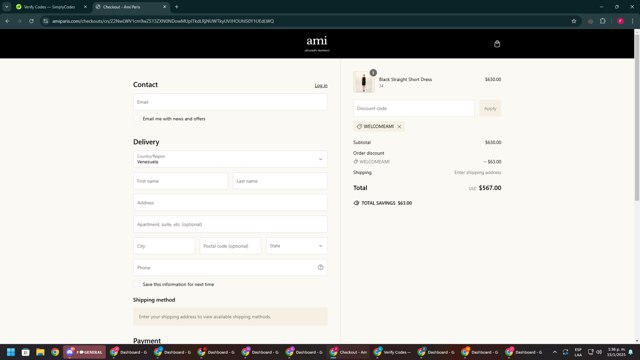640x360 pixels.
Task: Click the ami logo in header
Action: (x=317, y=43)
